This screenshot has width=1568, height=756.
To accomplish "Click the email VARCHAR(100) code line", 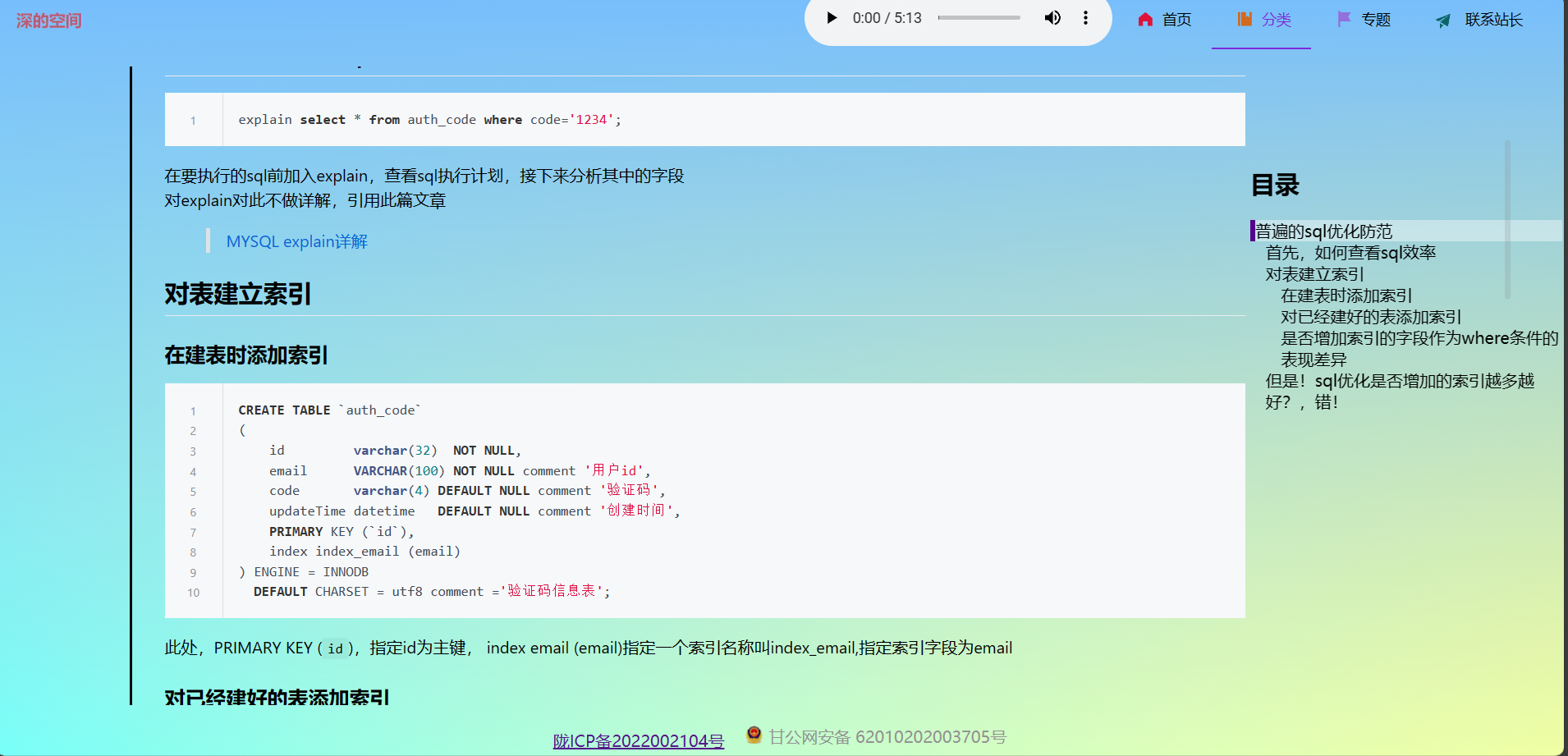I will pyautogui.click(x=460, y=471).
